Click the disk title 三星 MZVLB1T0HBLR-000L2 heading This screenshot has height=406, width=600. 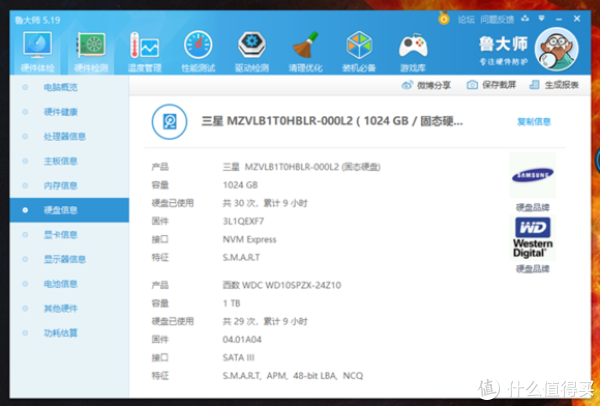click(332, 121)
